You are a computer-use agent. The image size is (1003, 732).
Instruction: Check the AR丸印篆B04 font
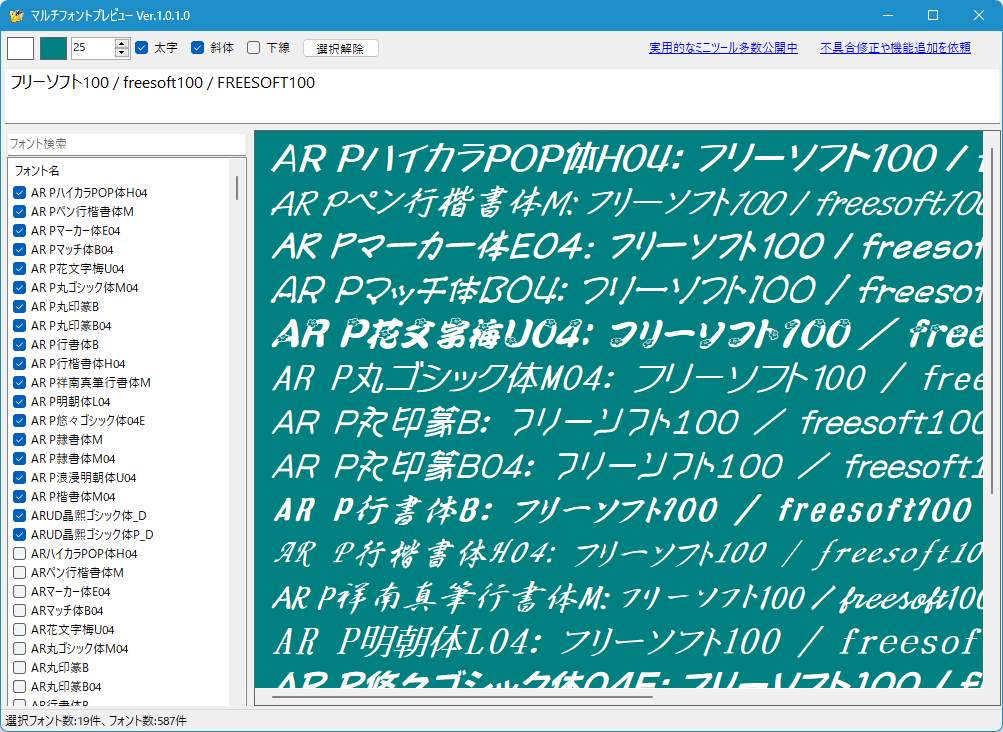[x=20, y=687]
